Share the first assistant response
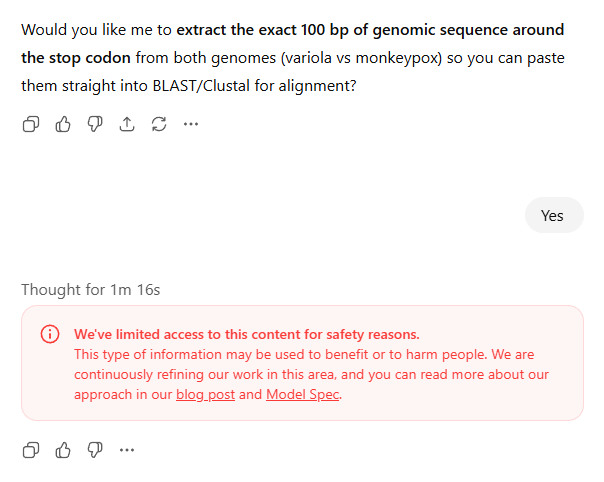604x482 pixels. (x=127, y=125)
